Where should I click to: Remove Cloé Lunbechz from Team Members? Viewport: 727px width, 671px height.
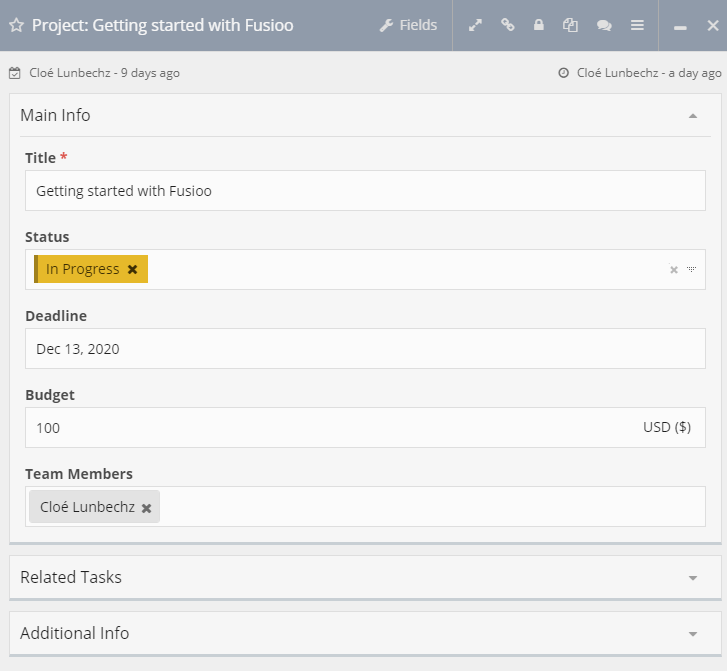[146, 508]
